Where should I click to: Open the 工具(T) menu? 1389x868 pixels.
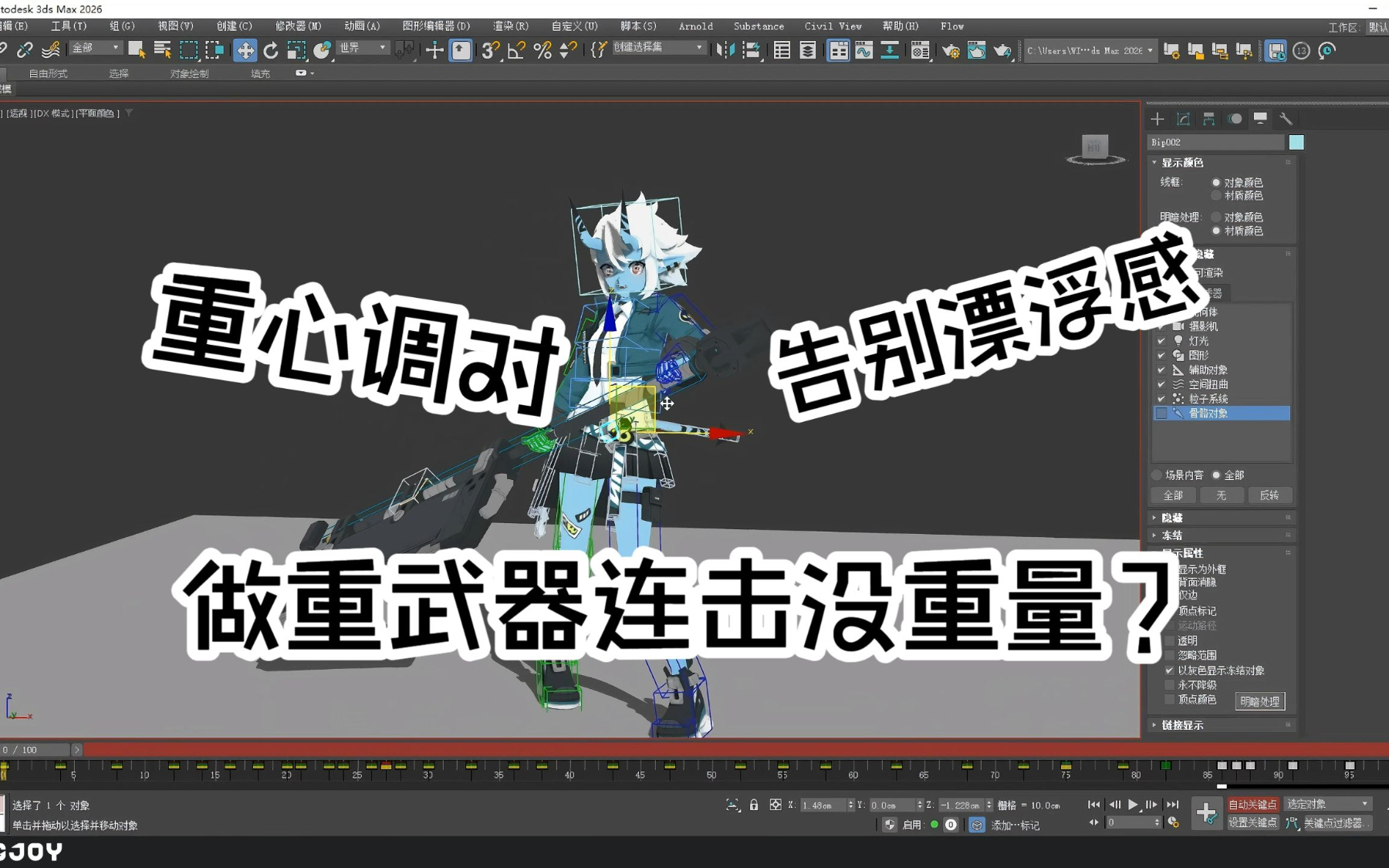coord(69,26)
